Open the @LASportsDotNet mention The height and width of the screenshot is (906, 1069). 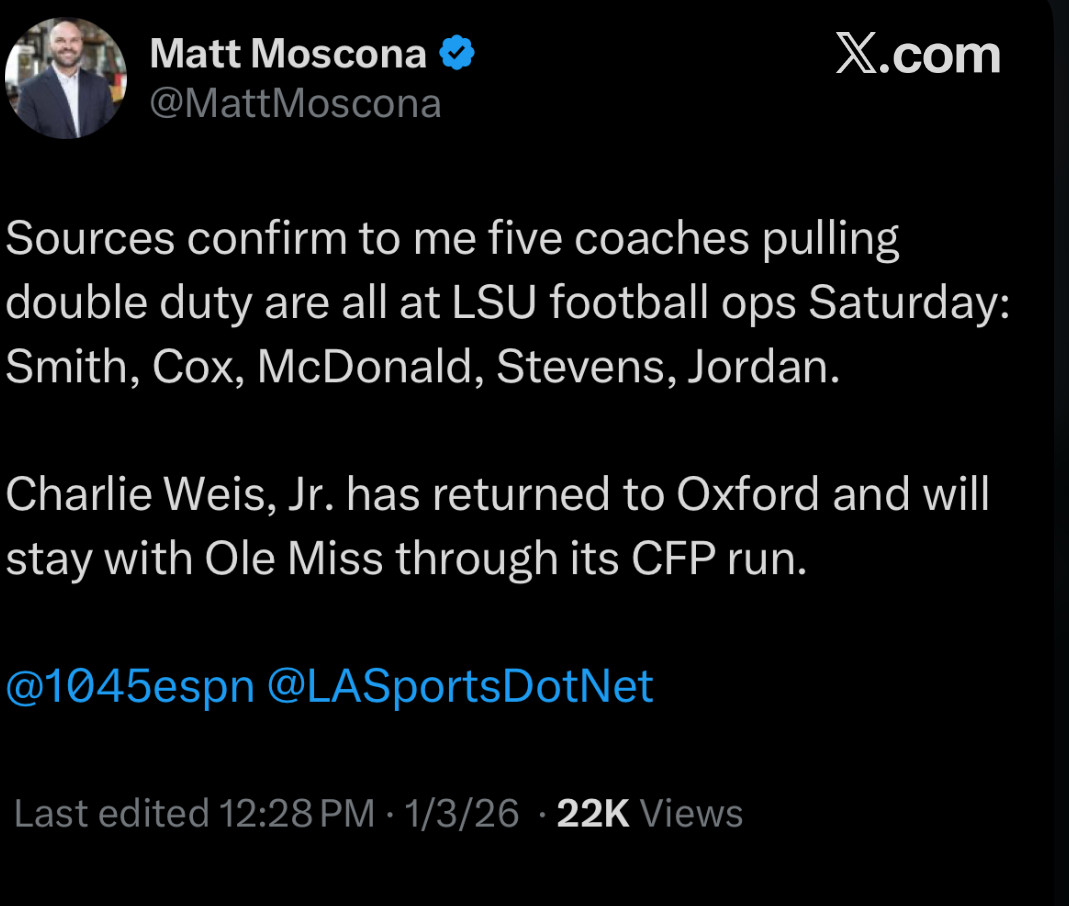pyautogui.click(x=460, y=687)
